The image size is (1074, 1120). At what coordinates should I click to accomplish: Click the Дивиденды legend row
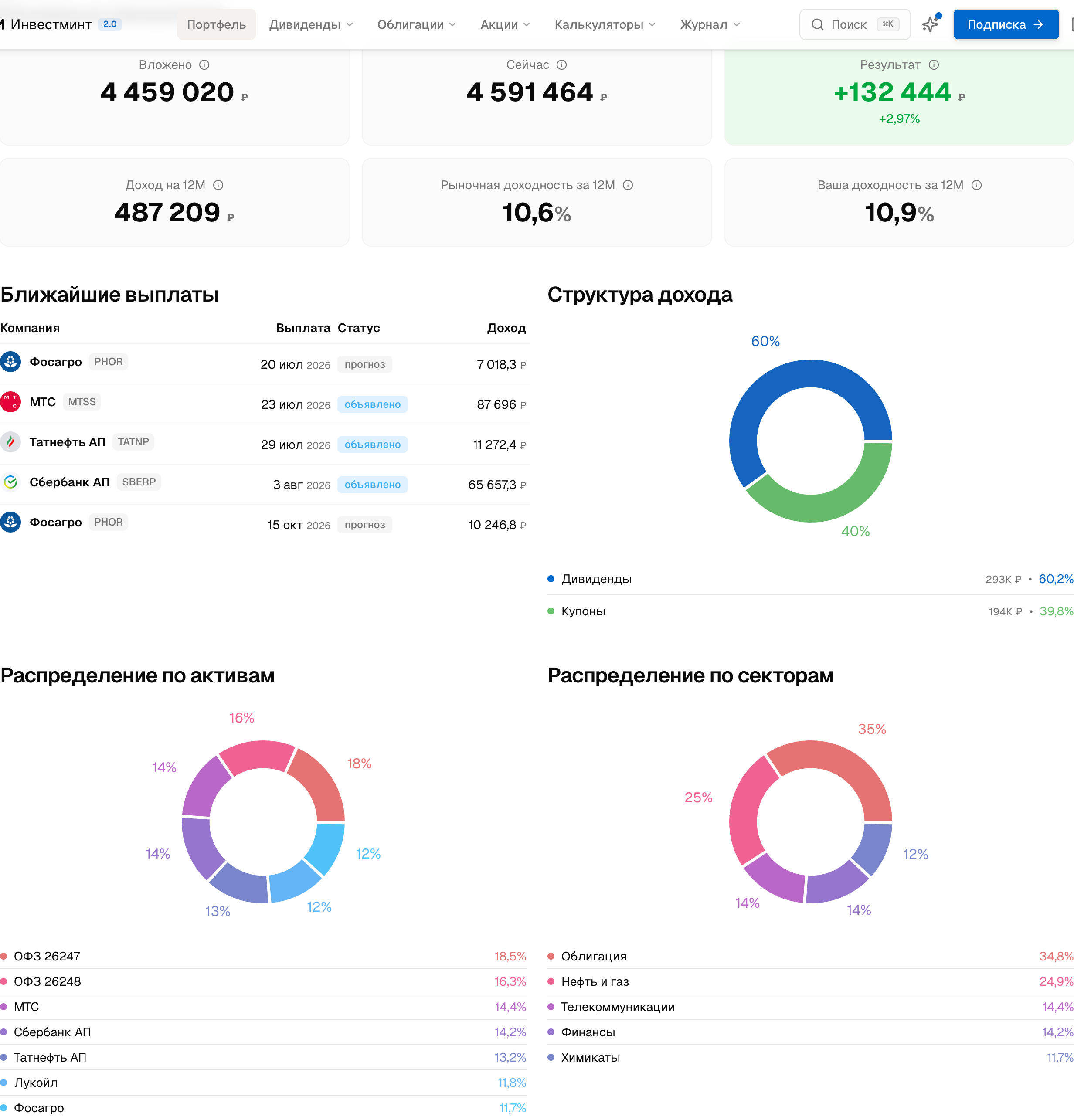click(x=810, y=579)
